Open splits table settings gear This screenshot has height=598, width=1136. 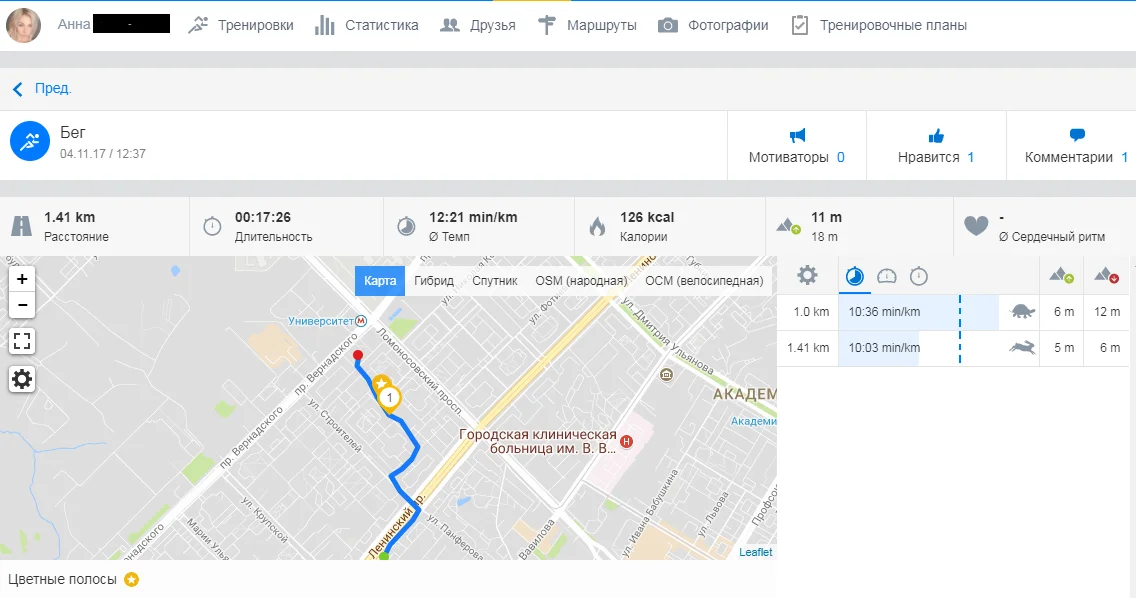click(807, 275)
